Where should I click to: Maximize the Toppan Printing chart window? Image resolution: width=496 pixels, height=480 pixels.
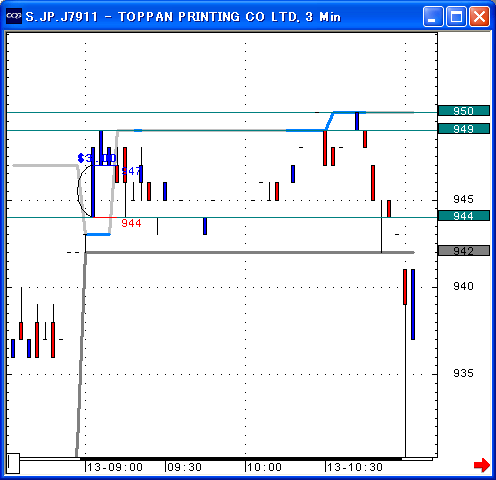(456, 16)
